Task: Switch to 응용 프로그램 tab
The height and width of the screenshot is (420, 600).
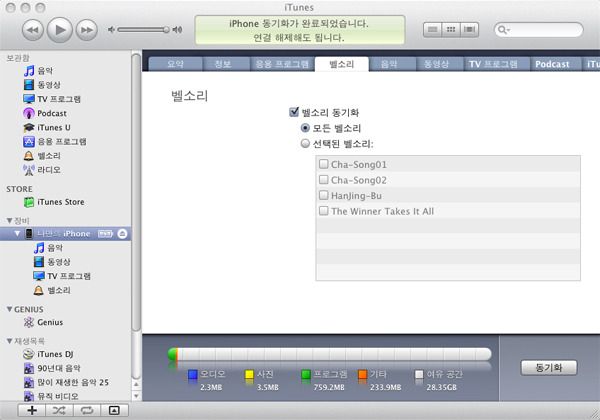Action: [x=282, y=64]
